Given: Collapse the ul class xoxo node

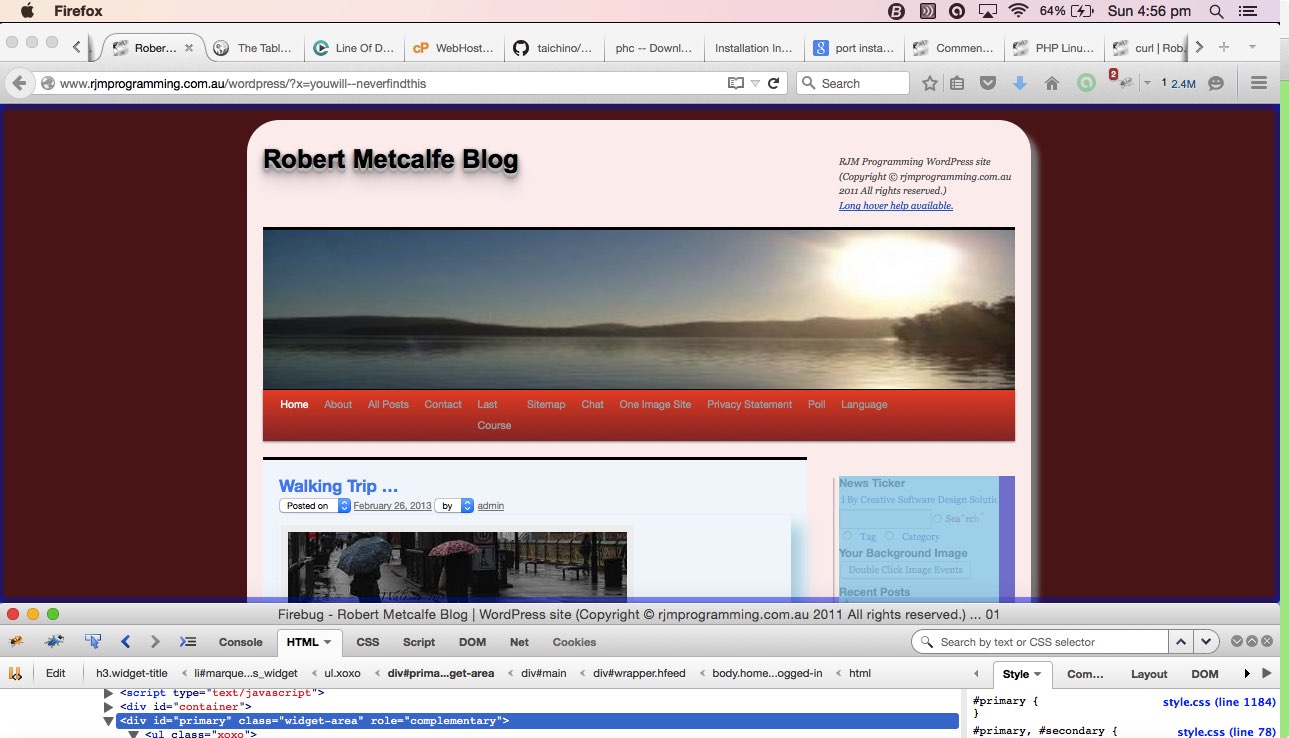Looking at the screenshot, I should pos(133,734).
